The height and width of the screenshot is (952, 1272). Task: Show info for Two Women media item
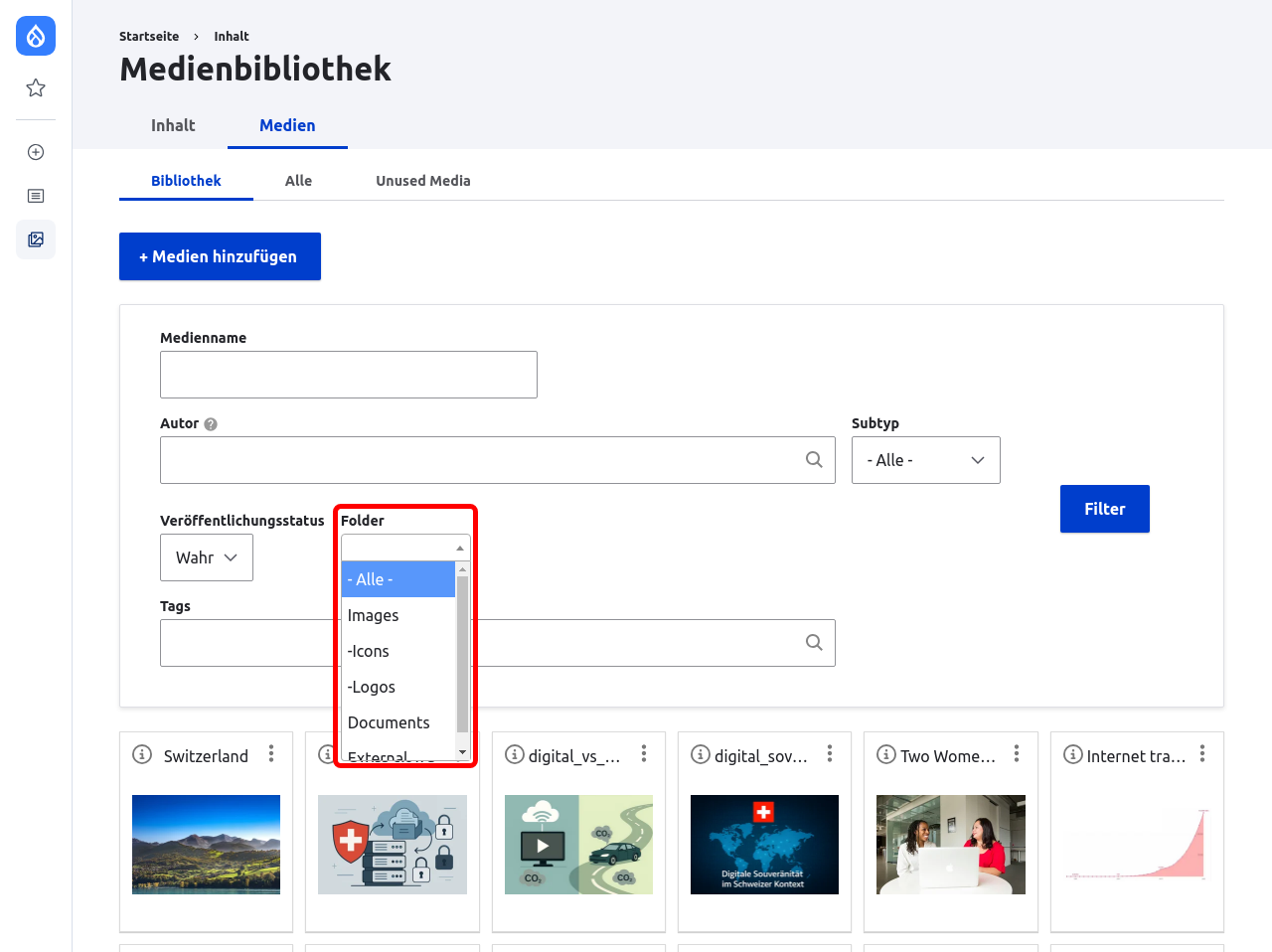coord(886,754)
